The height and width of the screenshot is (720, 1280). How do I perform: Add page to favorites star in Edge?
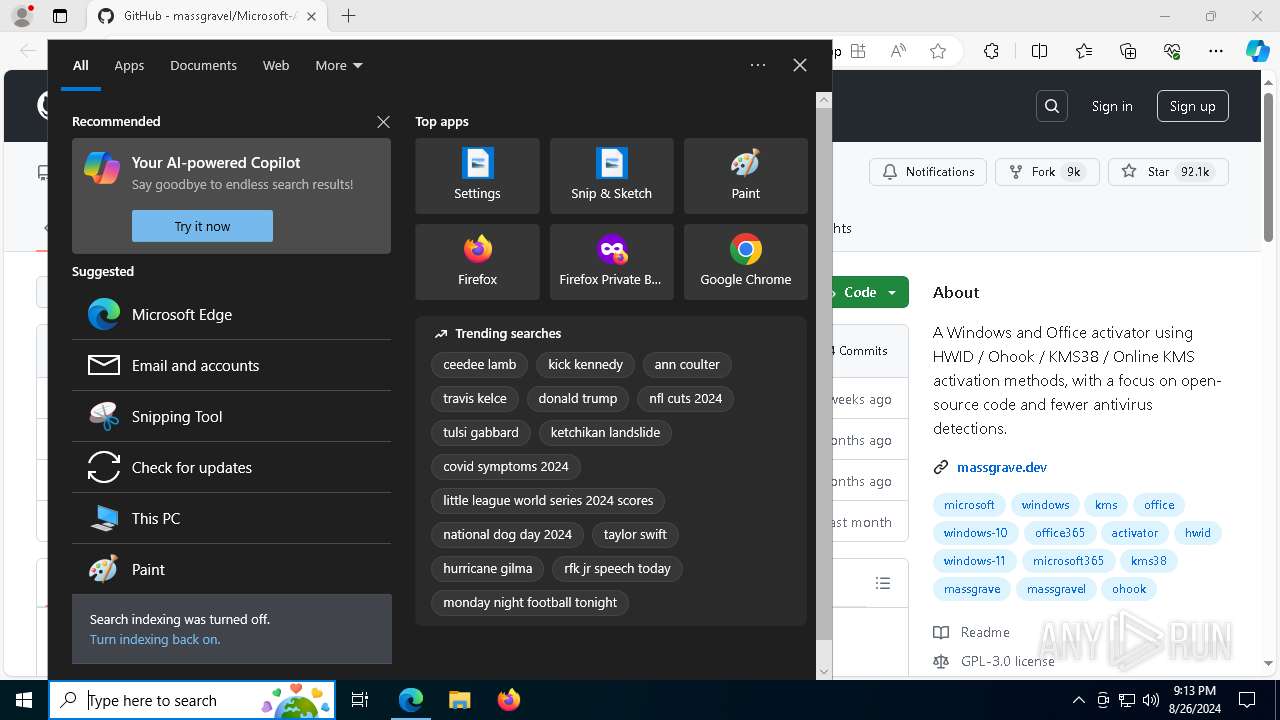pos(938,51)
